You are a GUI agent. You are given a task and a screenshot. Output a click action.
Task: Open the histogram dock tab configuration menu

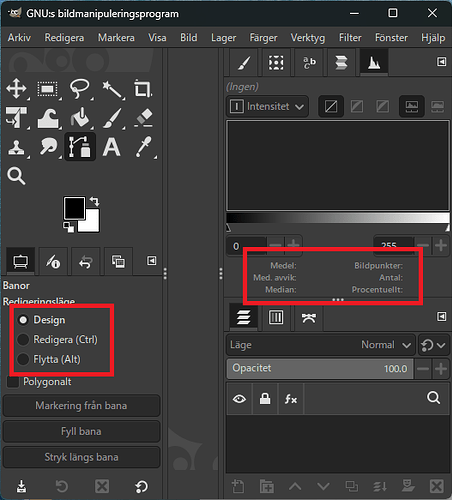[442, 62]
